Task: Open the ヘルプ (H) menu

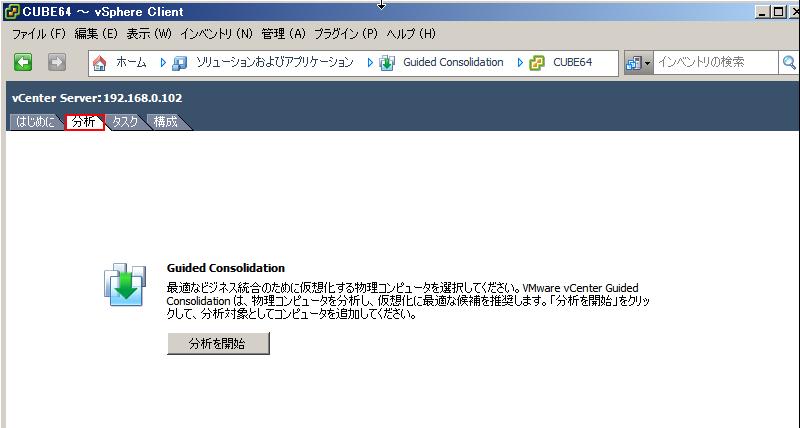Action: (x=411, y=34)
